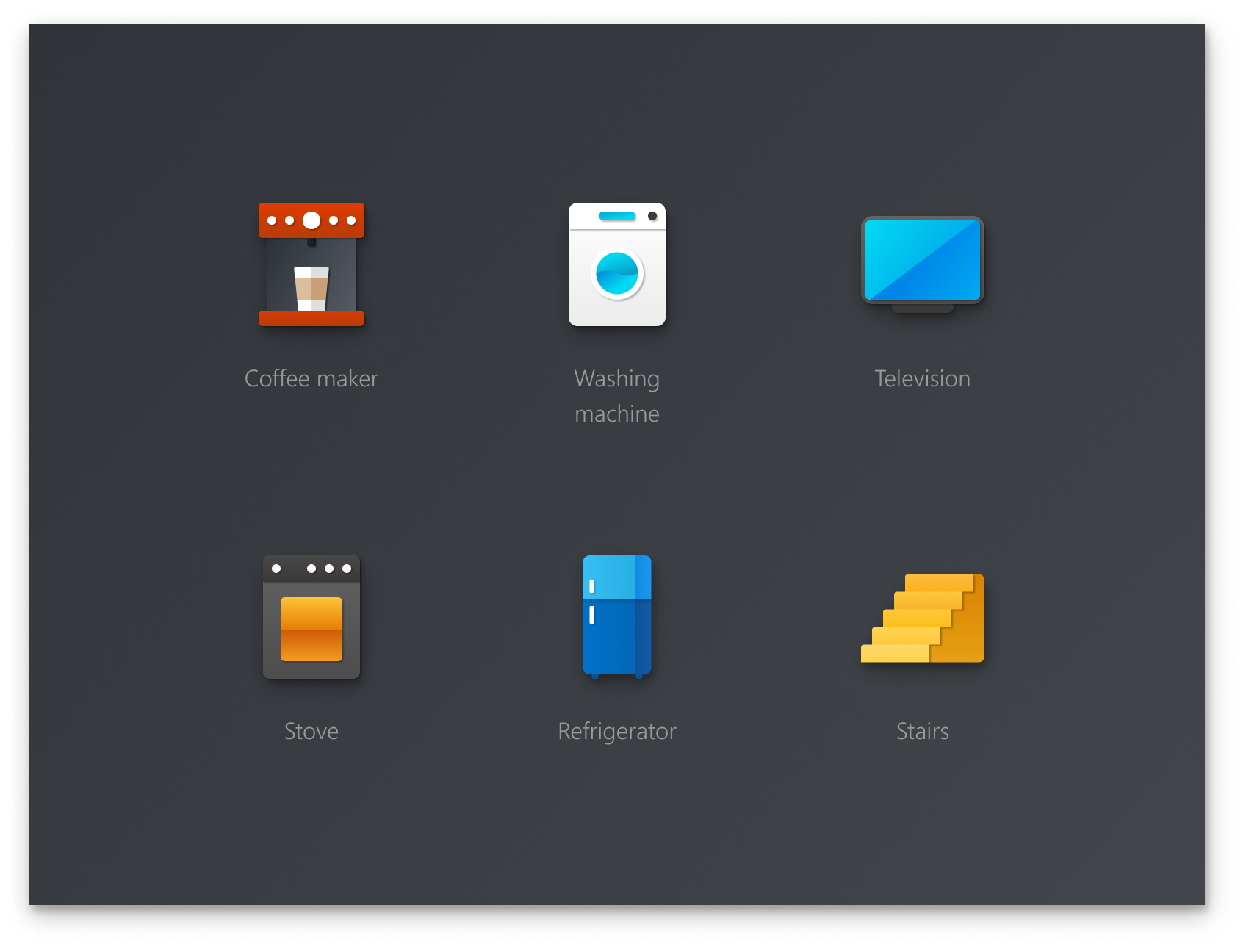This screenshot has width=1246, height=952.
Task: Click the "Stairs" label text
Action: click(x=923, y=731)
